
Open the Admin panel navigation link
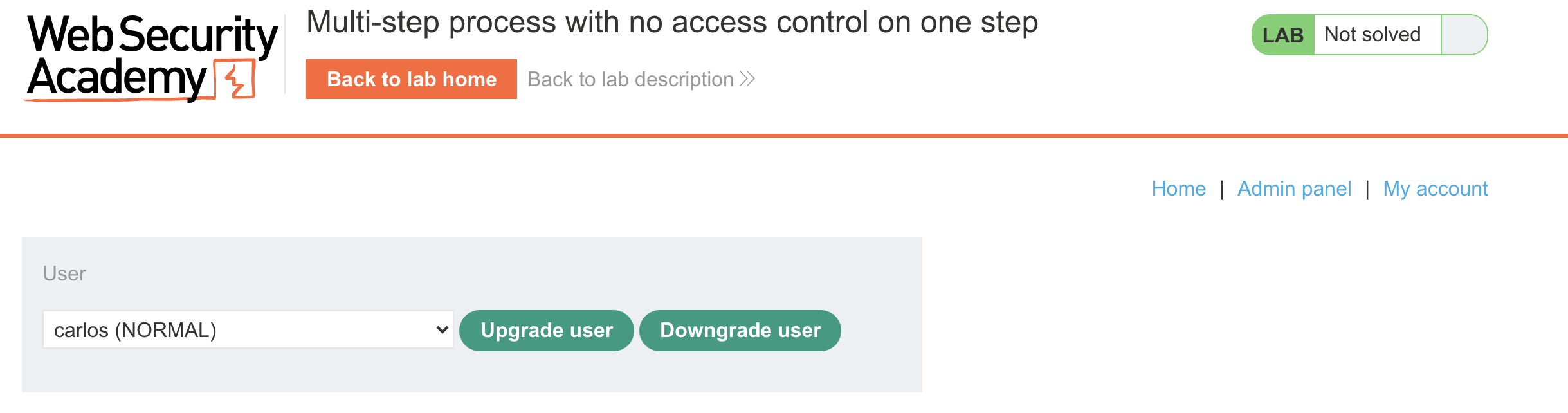[1294, 188]
